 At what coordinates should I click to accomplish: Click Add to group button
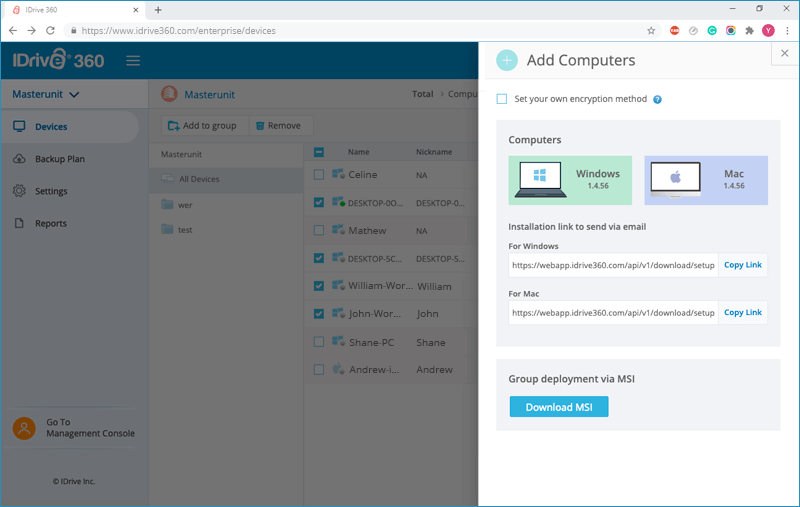[205, 125]
